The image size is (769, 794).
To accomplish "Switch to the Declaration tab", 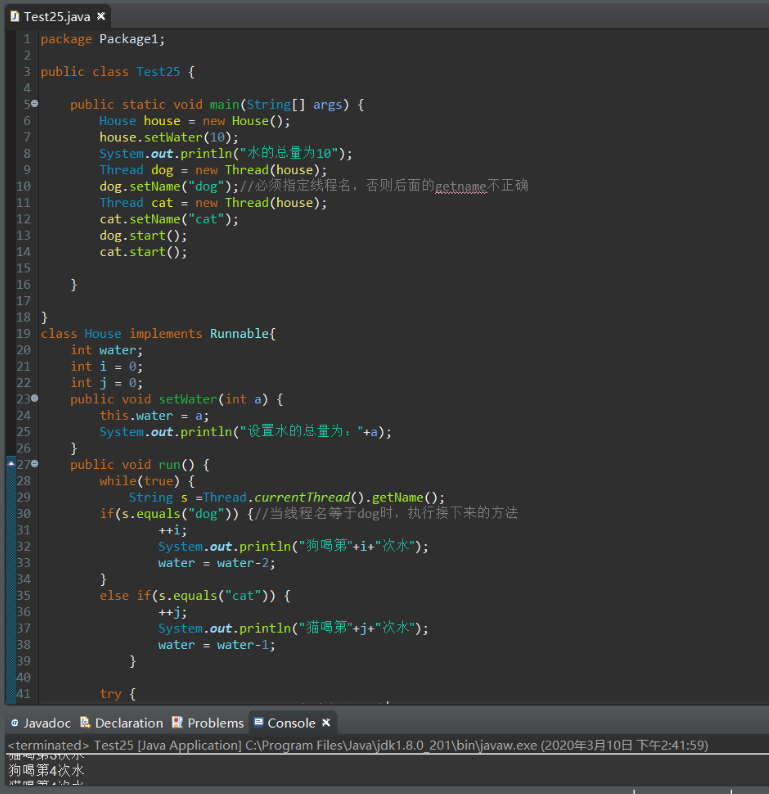I will click(x=129, y=722).
